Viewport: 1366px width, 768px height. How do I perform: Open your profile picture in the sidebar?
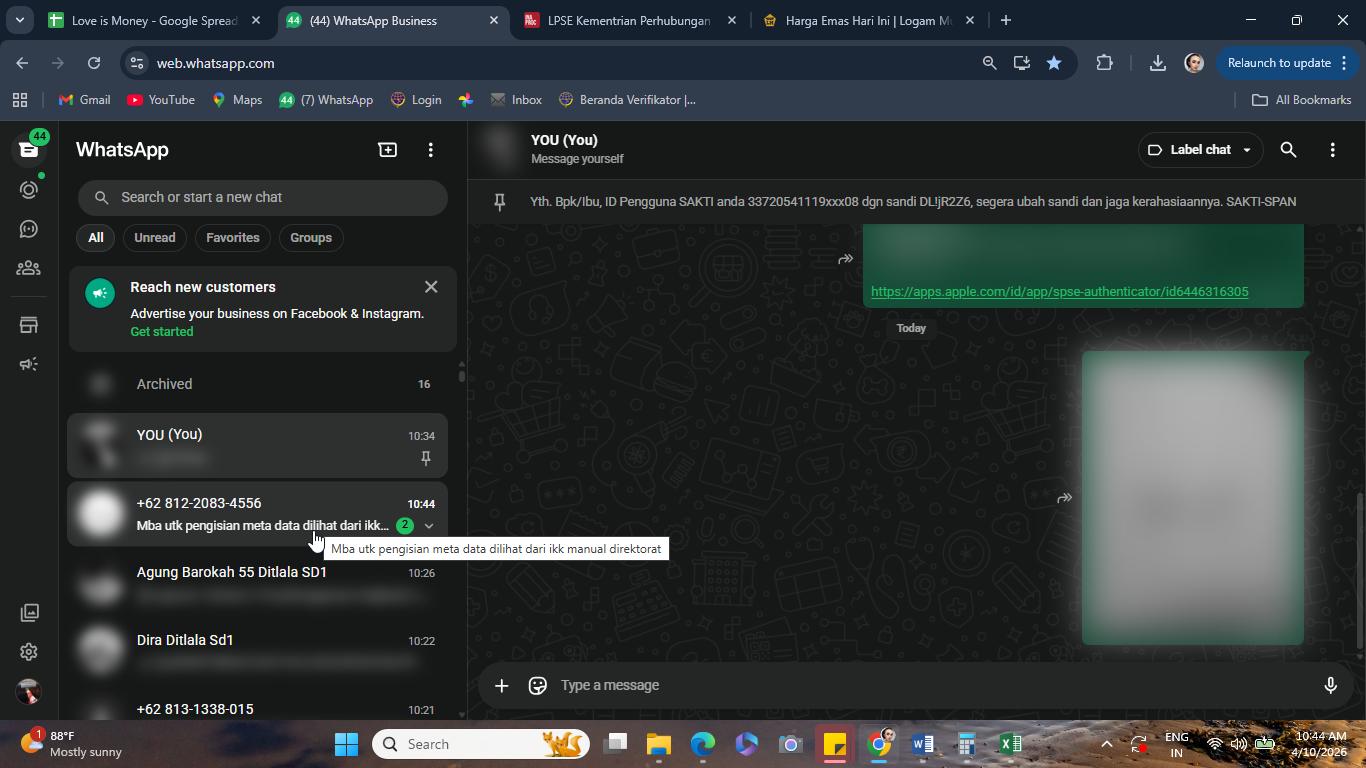pyautogui.click(x=29, y=691)
